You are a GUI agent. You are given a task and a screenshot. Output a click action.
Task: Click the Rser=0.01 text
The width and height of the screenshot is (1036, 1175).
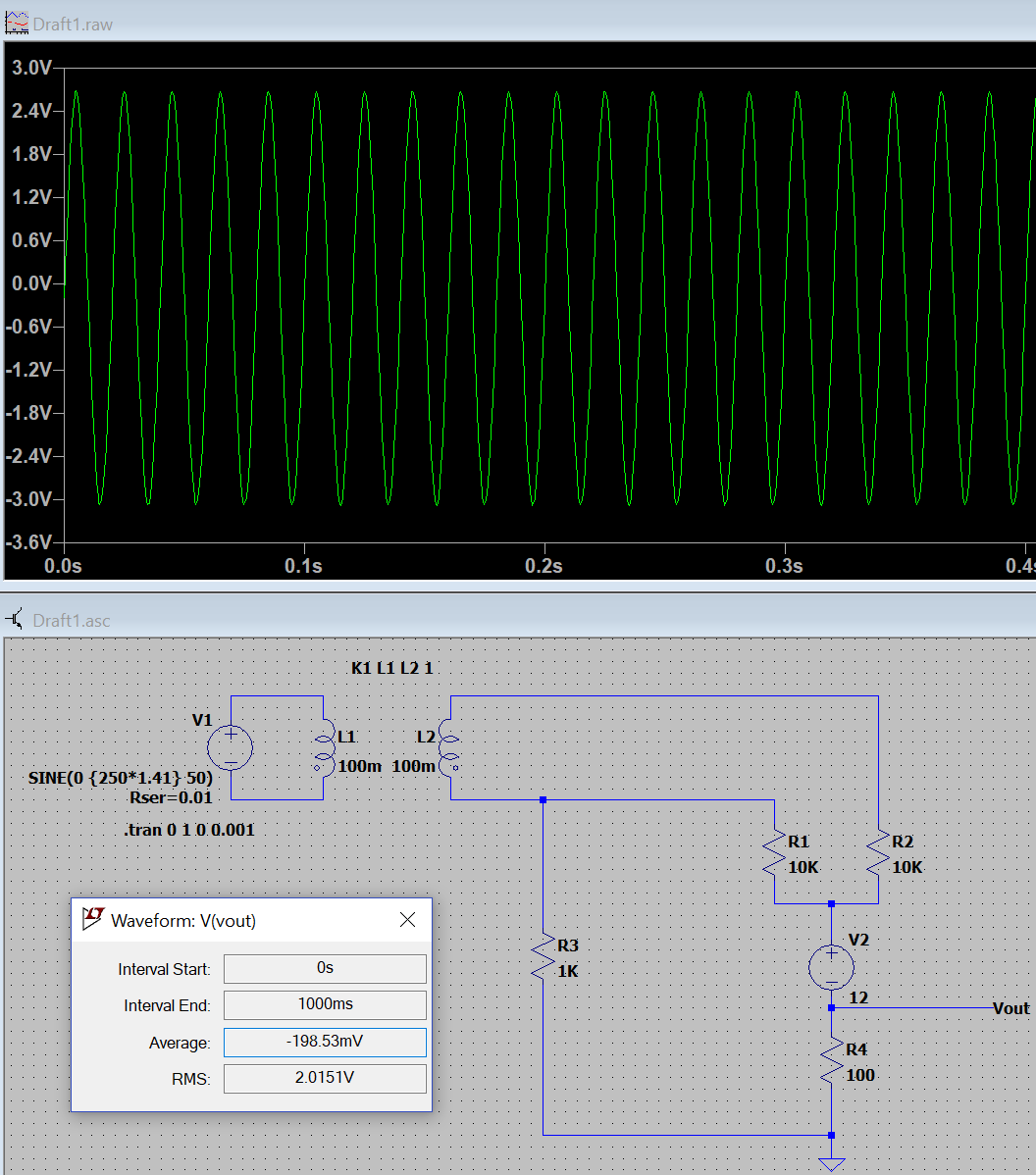(x=171, y=797)
